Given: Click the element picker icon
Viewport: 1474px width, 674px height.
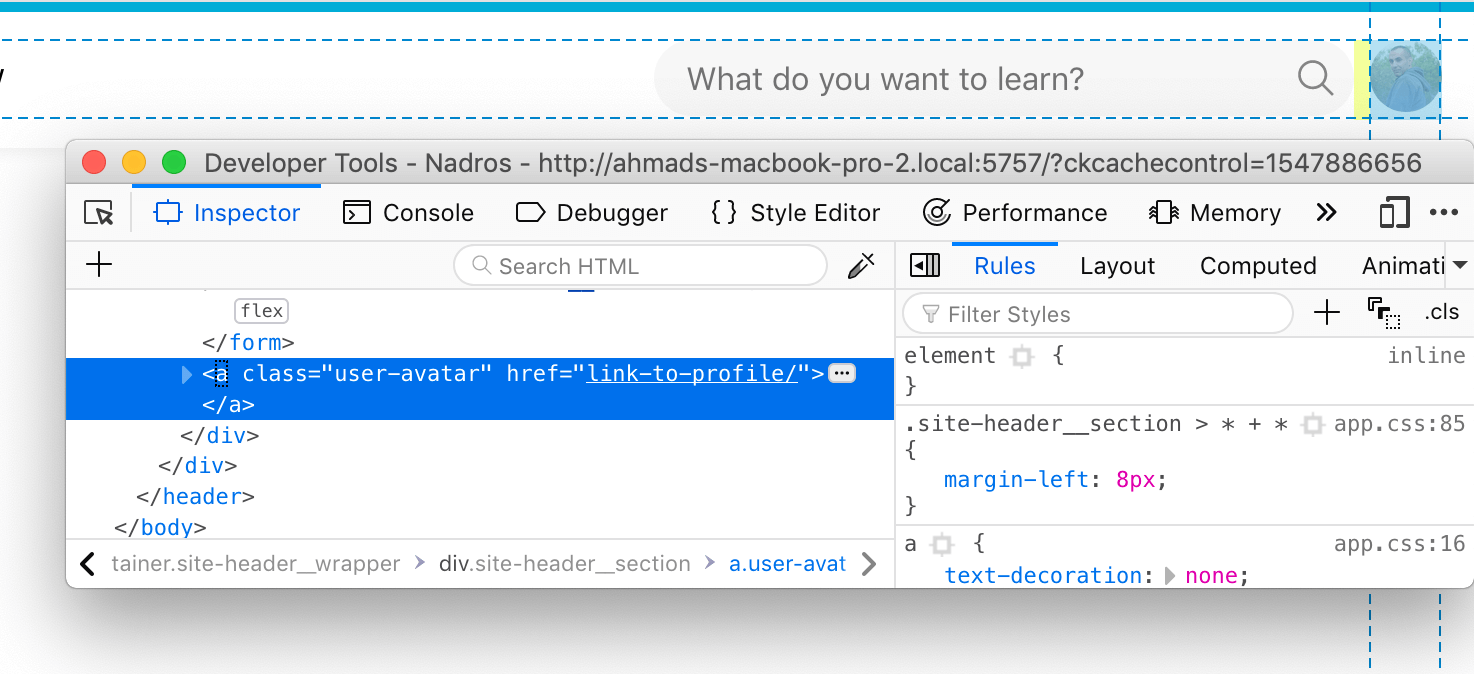Looking at the screenshot, I should click(99, 213).
